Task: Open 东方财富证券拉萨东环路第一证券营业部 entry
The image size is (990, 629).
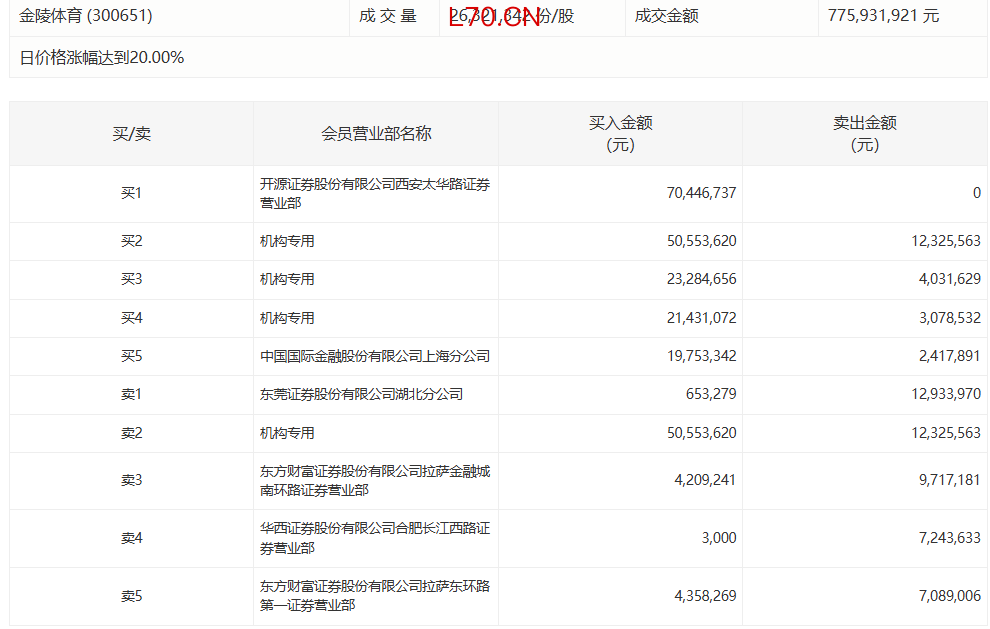Action: [374, 596]
